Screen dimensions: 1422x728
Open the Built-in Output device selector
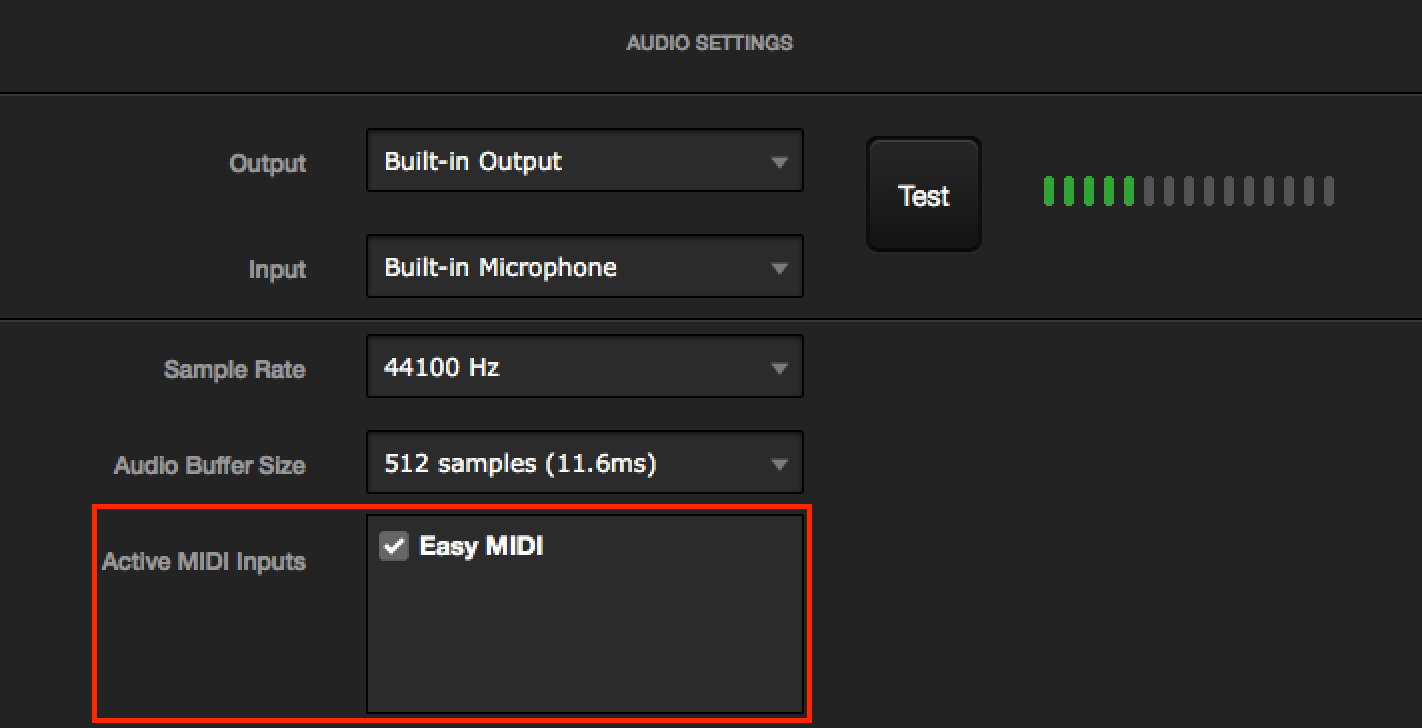pos(585,160)
